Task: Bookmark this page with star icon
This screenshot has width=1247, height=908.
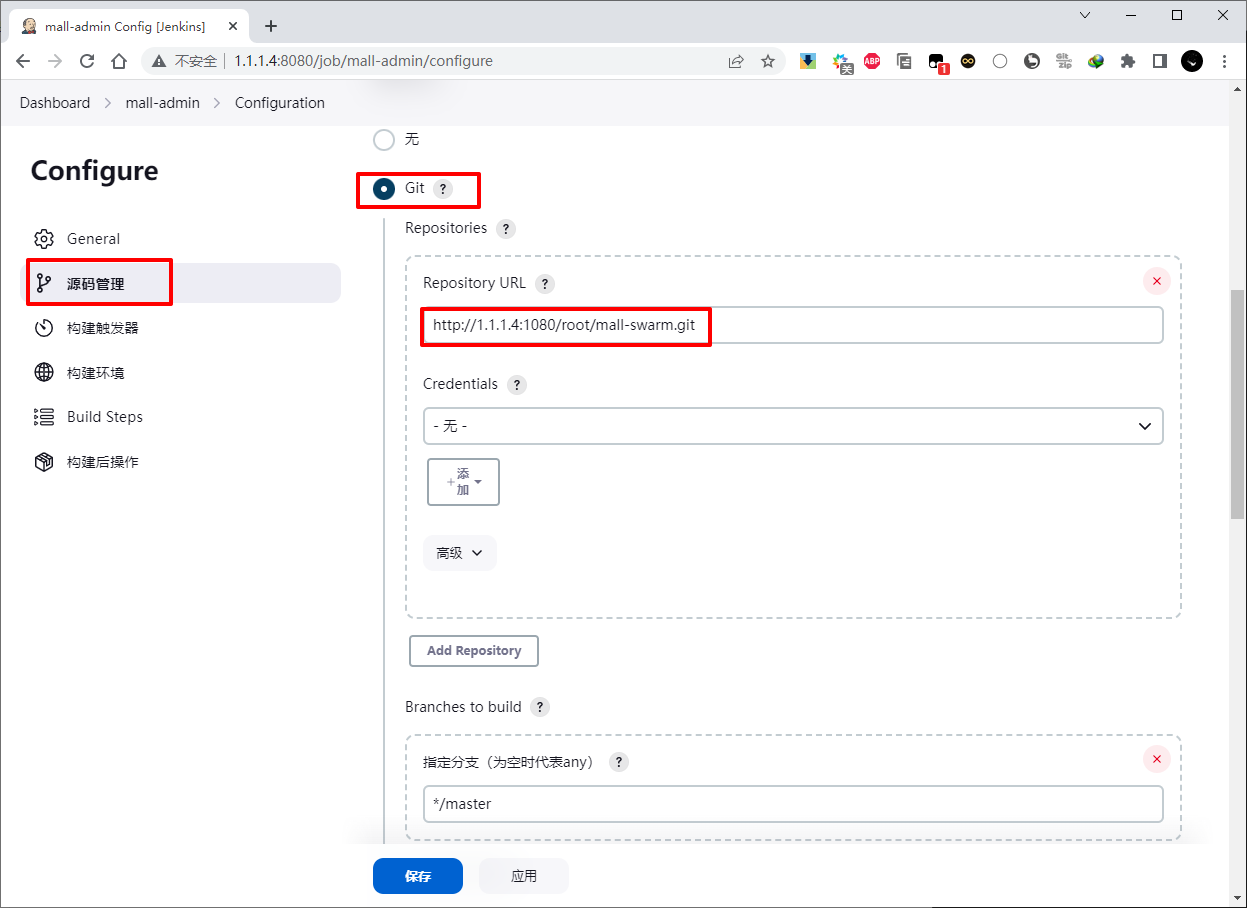Action: 768,61
